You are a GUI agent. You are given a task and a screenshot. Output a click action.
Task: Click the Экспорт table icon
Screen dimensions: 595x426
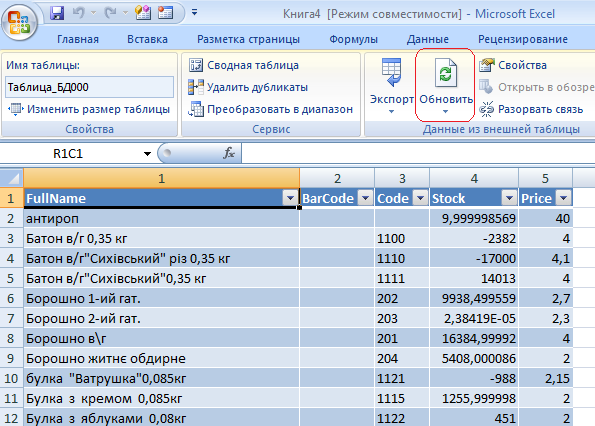pyautogui.click(x=392, y=72)
